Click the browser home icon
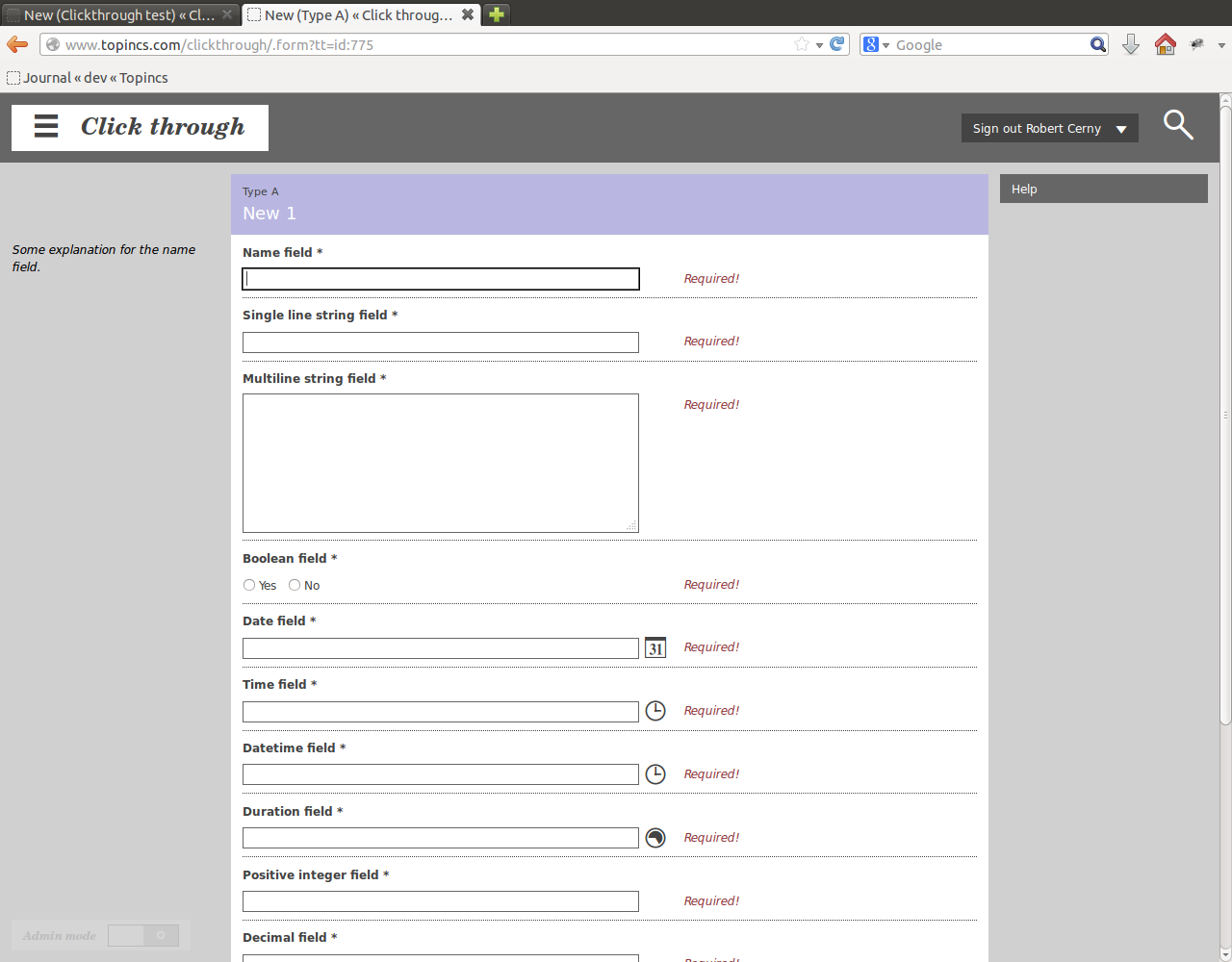 tap(1165, 44)
